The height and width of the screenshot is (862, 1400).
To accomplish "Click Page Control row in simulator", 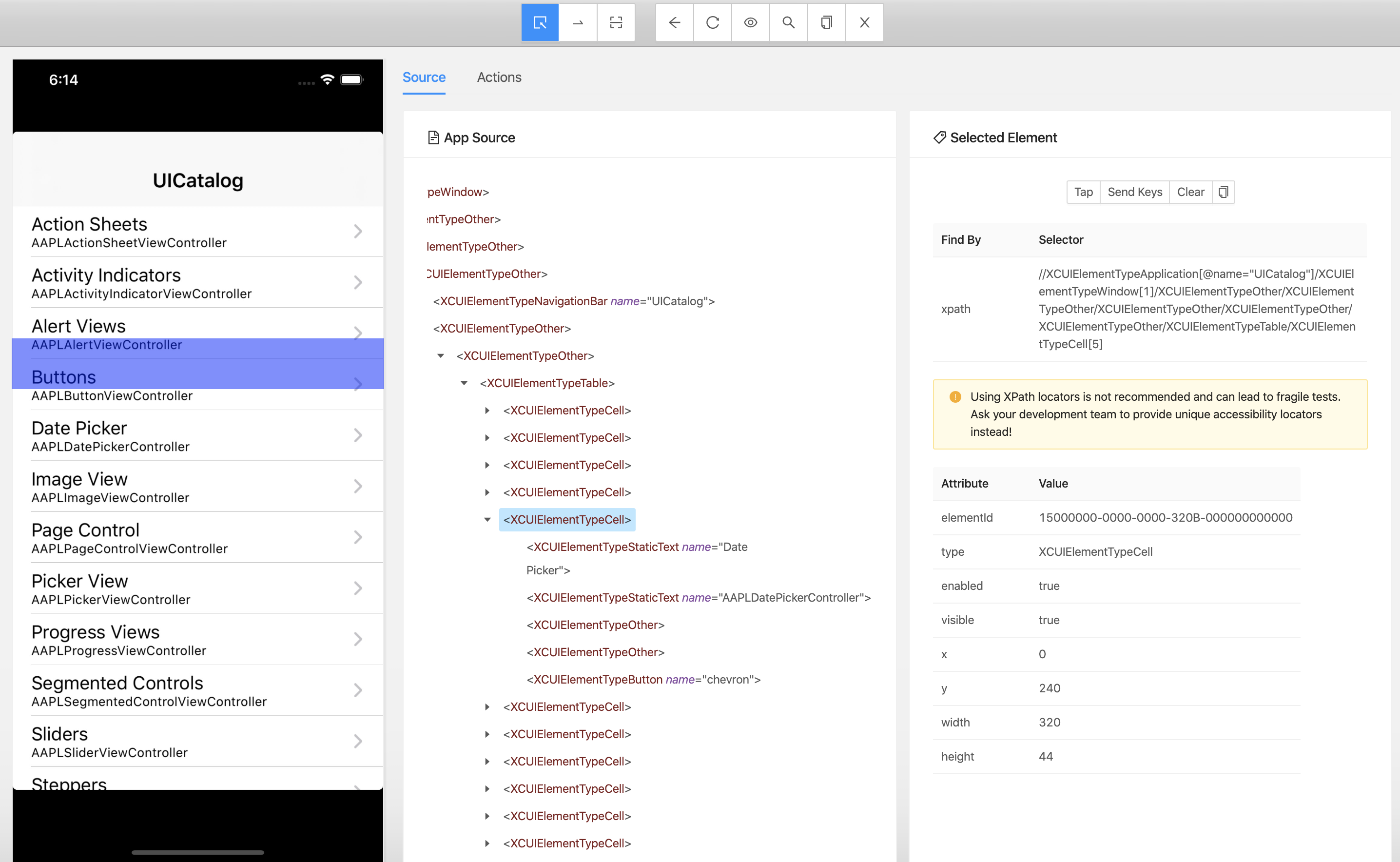I will [198, 538].
